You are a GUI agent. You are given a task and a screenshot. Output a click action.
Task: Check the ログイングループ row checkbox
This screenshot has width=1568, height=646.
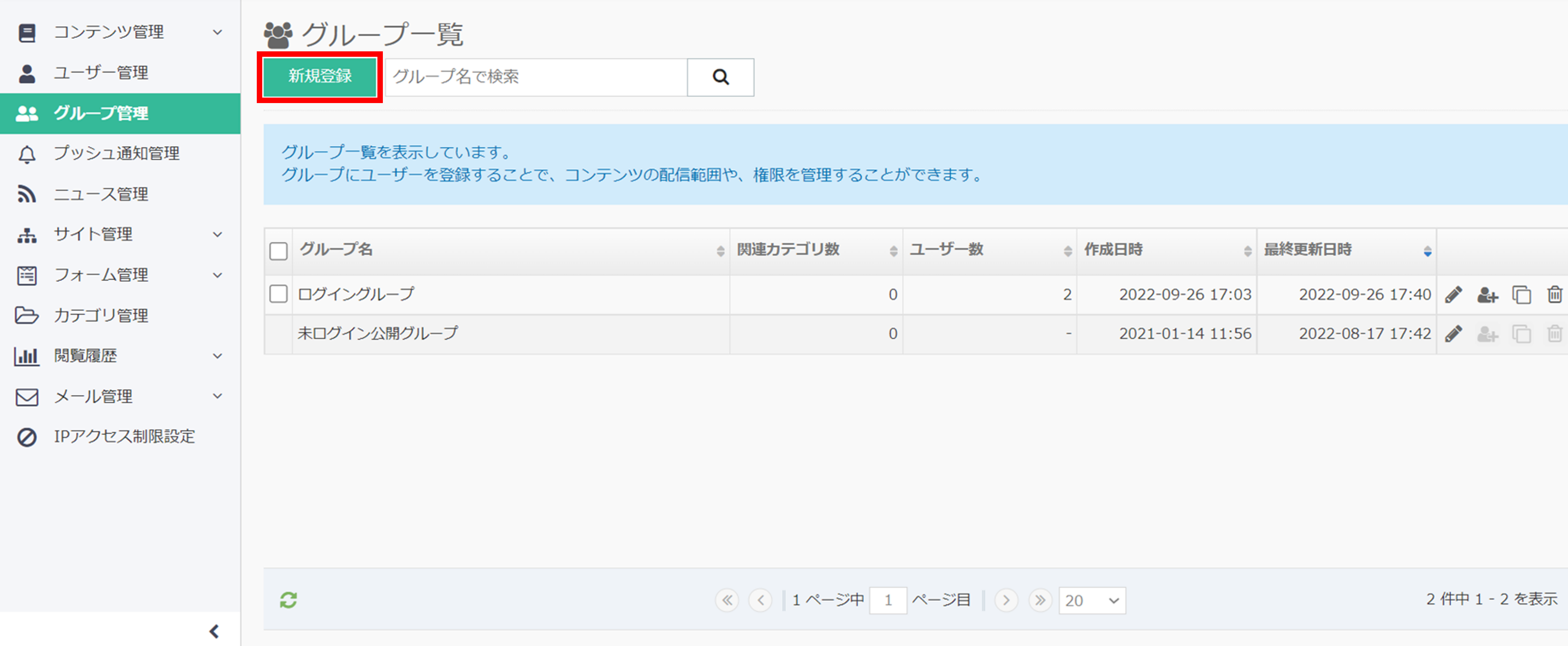[x=278, y=294]
